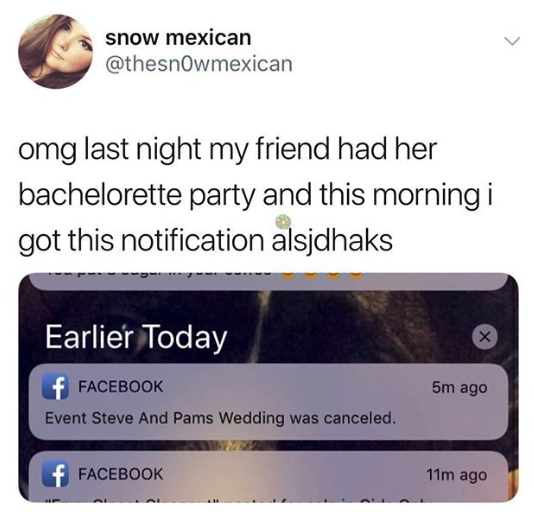Open the @thesn0wmexican handle link
This screenshot has height=526, width=534.
point(199,64)
